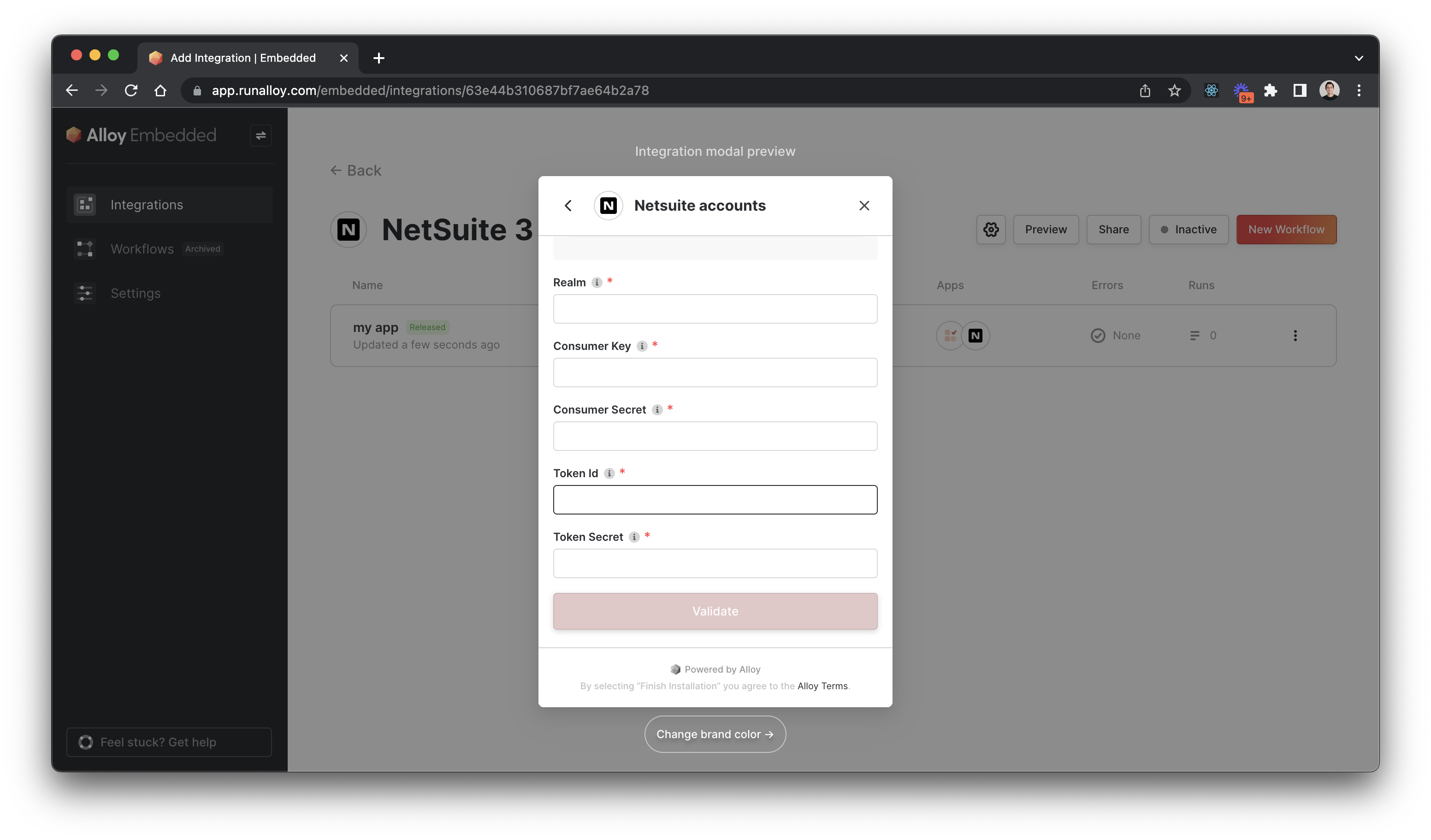Click the New Workflow button
1431x840 pixels.
pyautogui.click(x=1286, y=230)
